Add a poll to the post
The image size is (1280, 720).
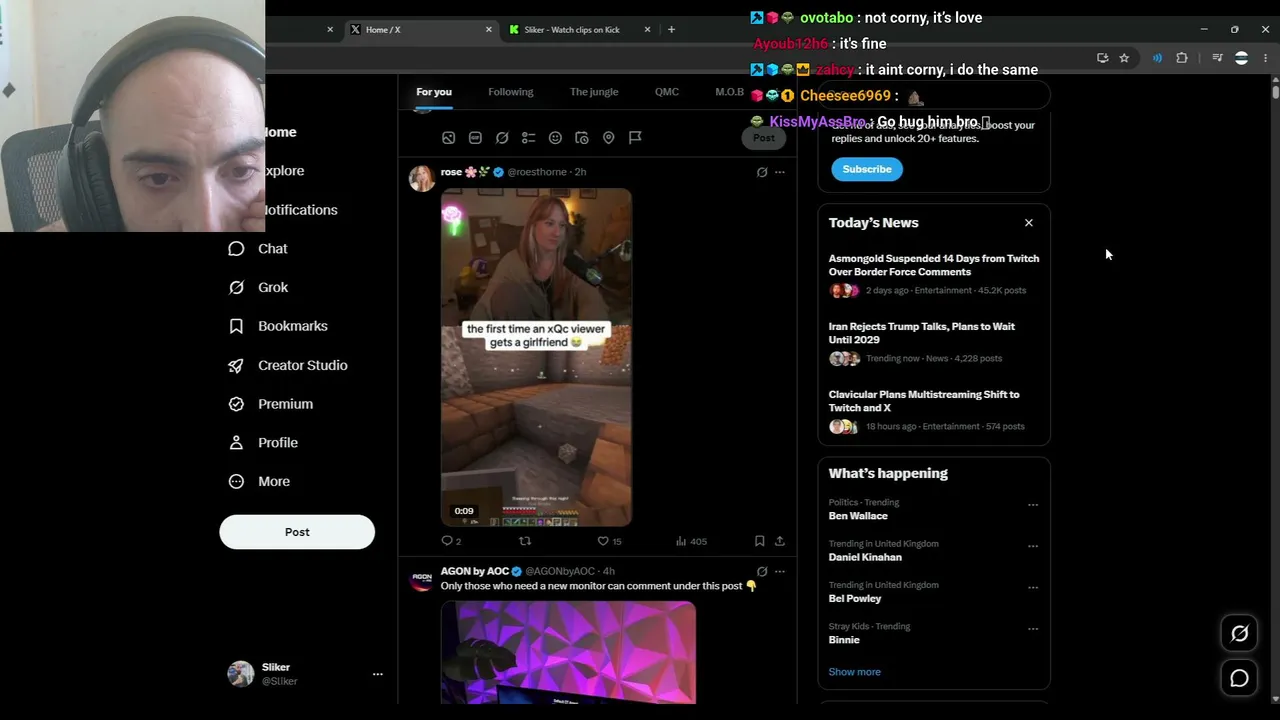tap(528, 138)
